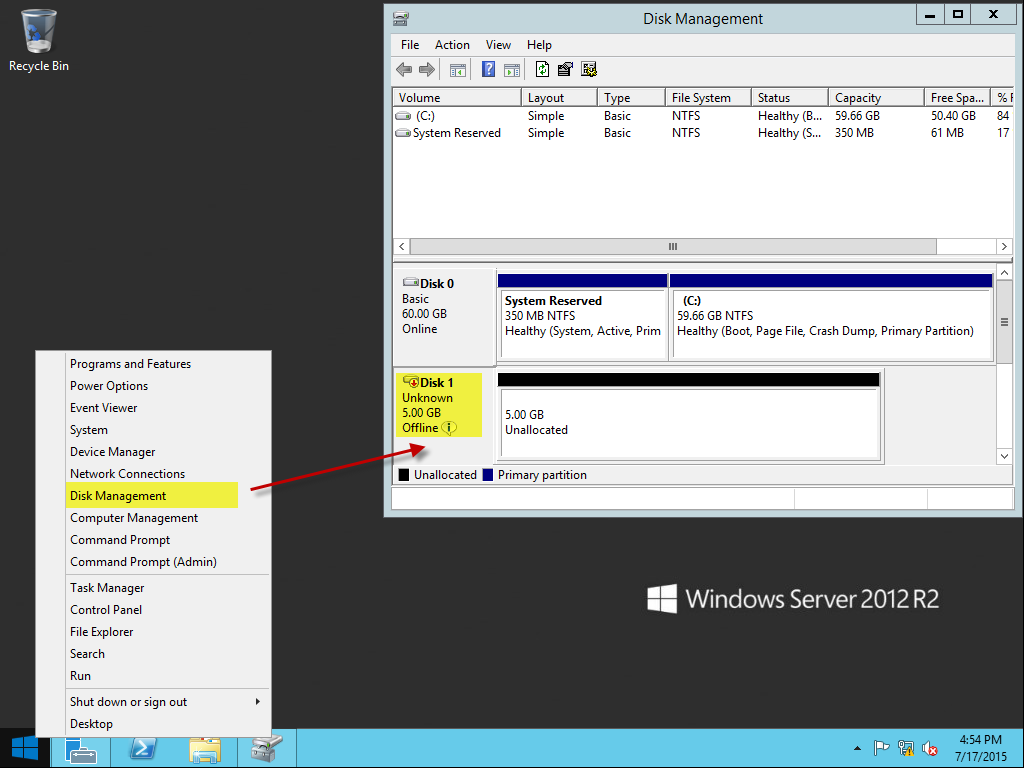Screen dimensions: 1024x768
Task: Open Server Manager from taskbar
Action: 81,749
